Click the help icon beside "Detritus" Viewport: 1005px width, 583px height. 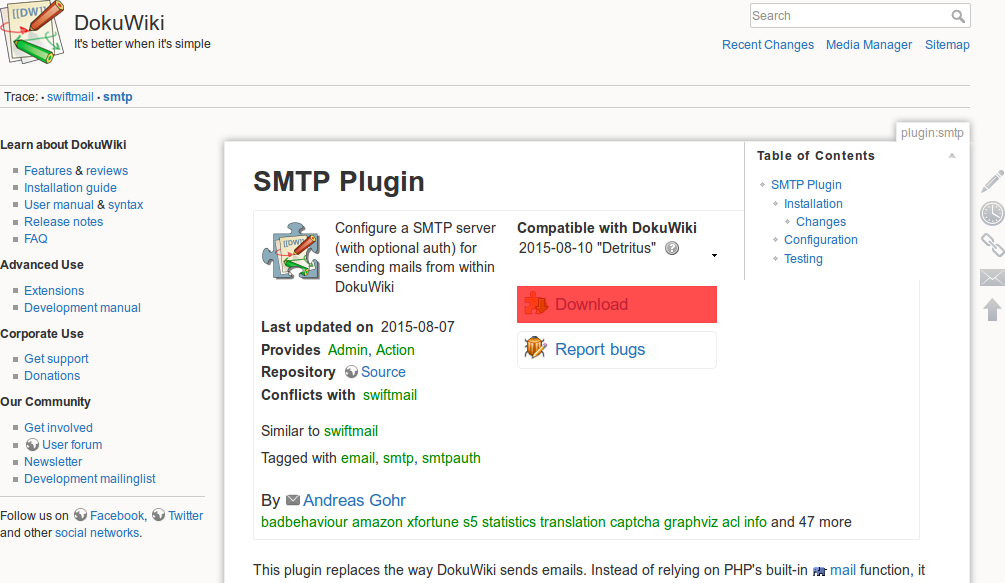(672, 248)
